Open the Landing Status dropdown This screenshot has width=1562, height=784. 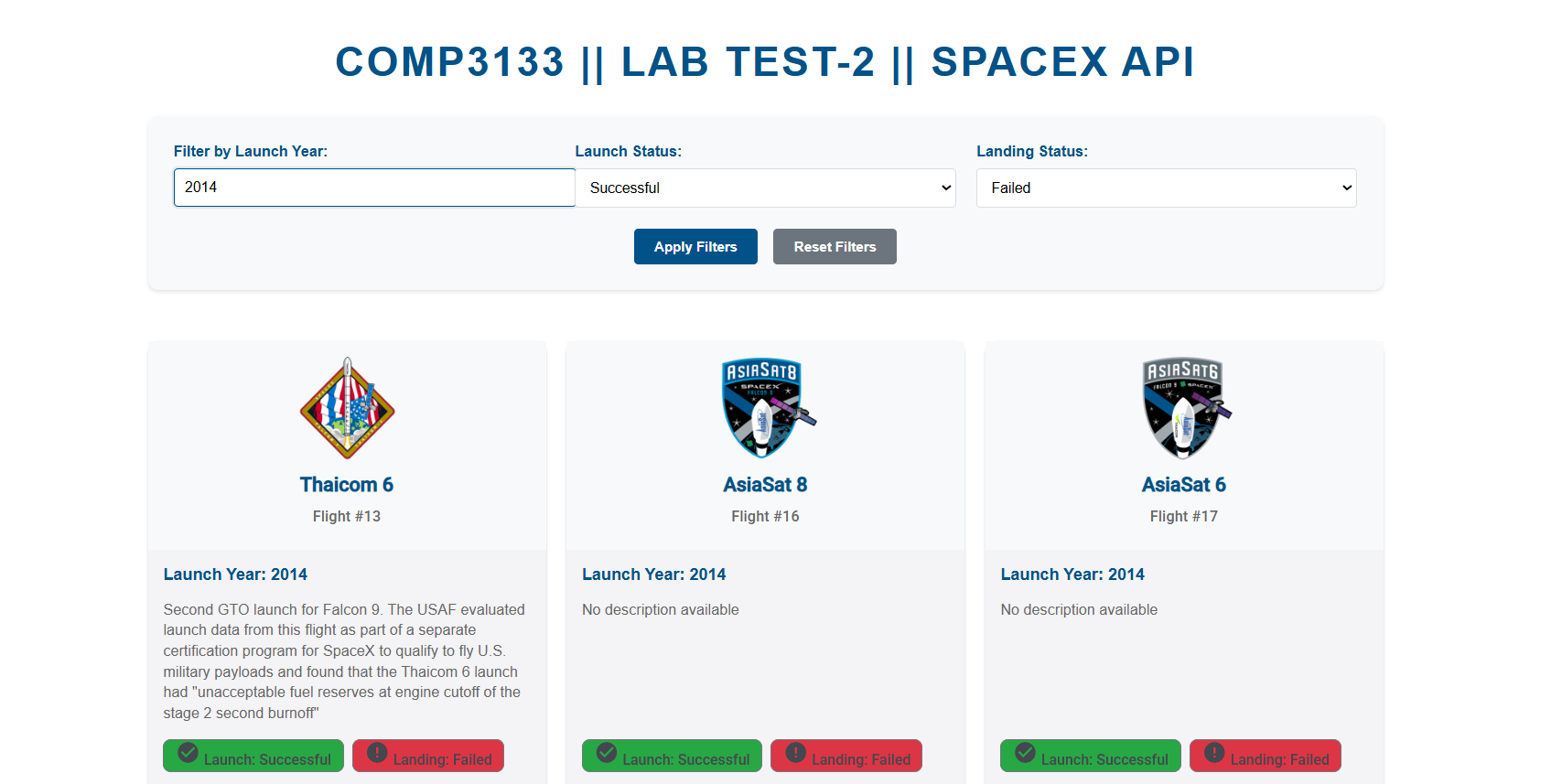coord(1166,188)
